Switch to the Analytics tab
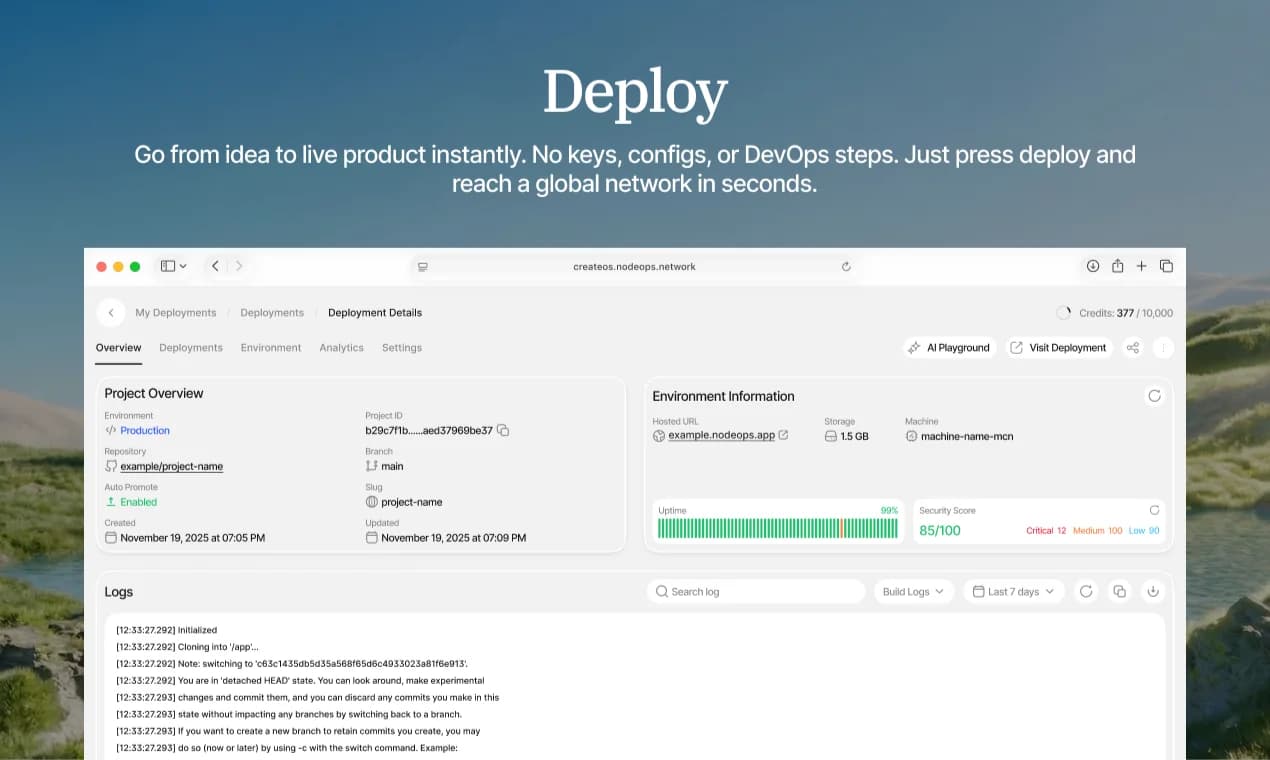Viewport: 1270px width, 760px height. 341,347
